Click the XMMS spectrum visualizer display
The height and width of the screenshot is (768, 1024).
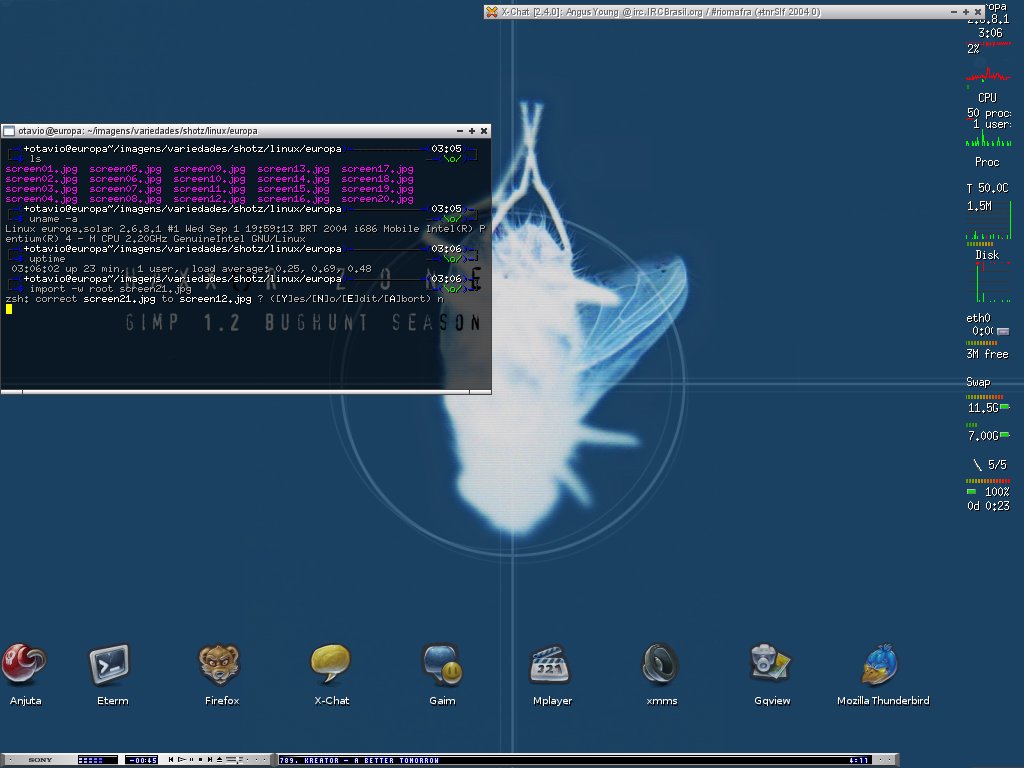coord(97,760)
